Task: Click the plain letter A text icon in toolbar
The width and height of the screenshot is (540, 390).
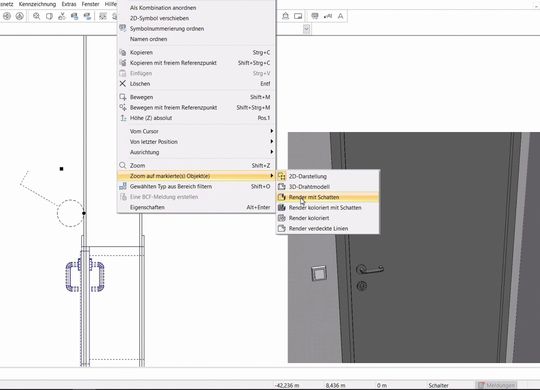Action: pyautogui.click(x=340, y=16)
